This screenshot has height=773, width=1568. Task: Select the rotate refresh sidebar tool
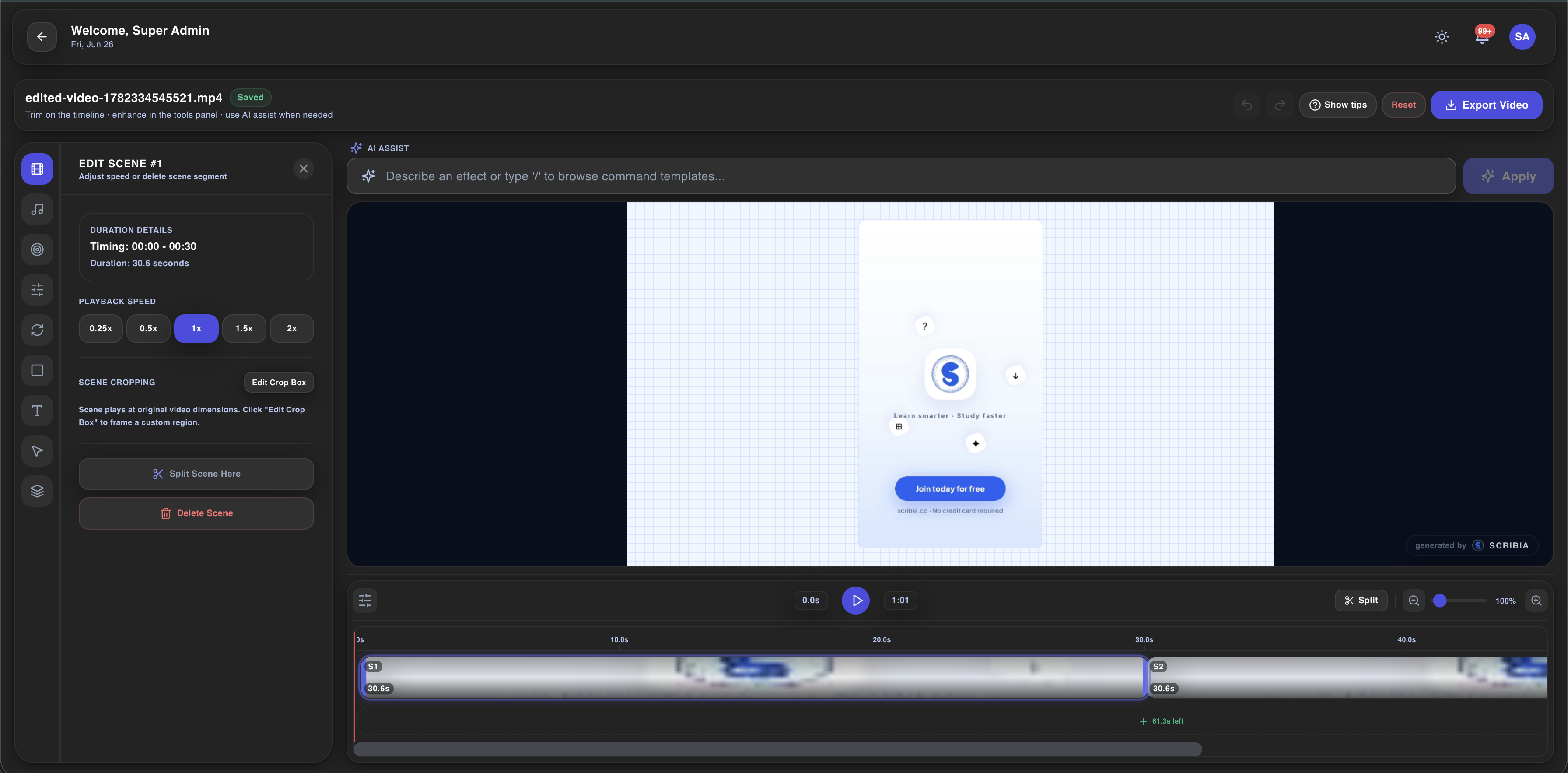click(37, 330)
